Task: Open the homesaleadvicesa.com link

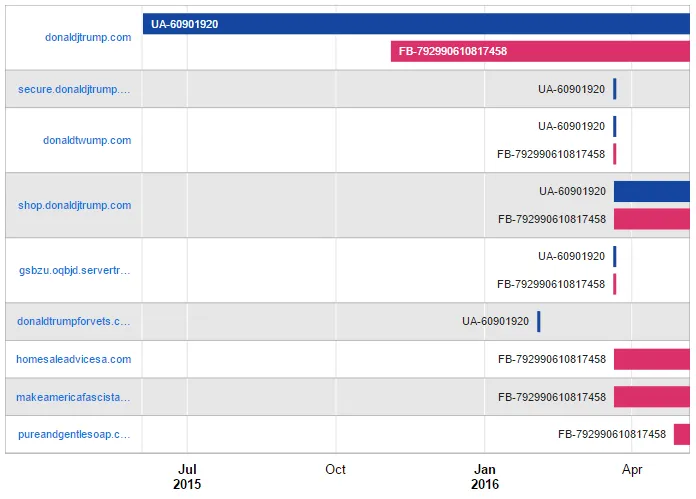Action: click(x=74, y=359)
